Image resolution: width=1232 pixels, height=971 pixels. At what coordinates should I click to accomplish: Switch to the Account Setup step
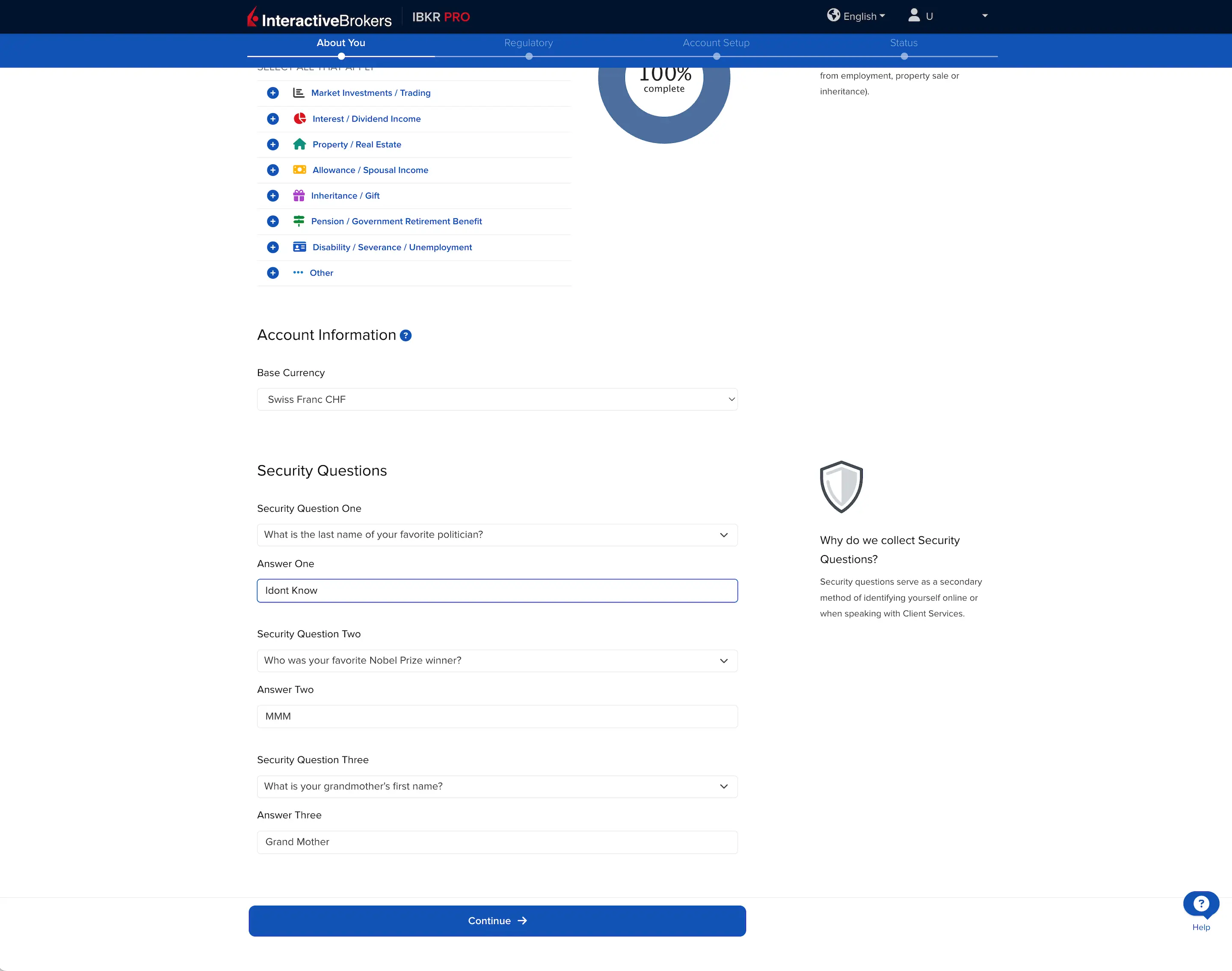[715, 43]
